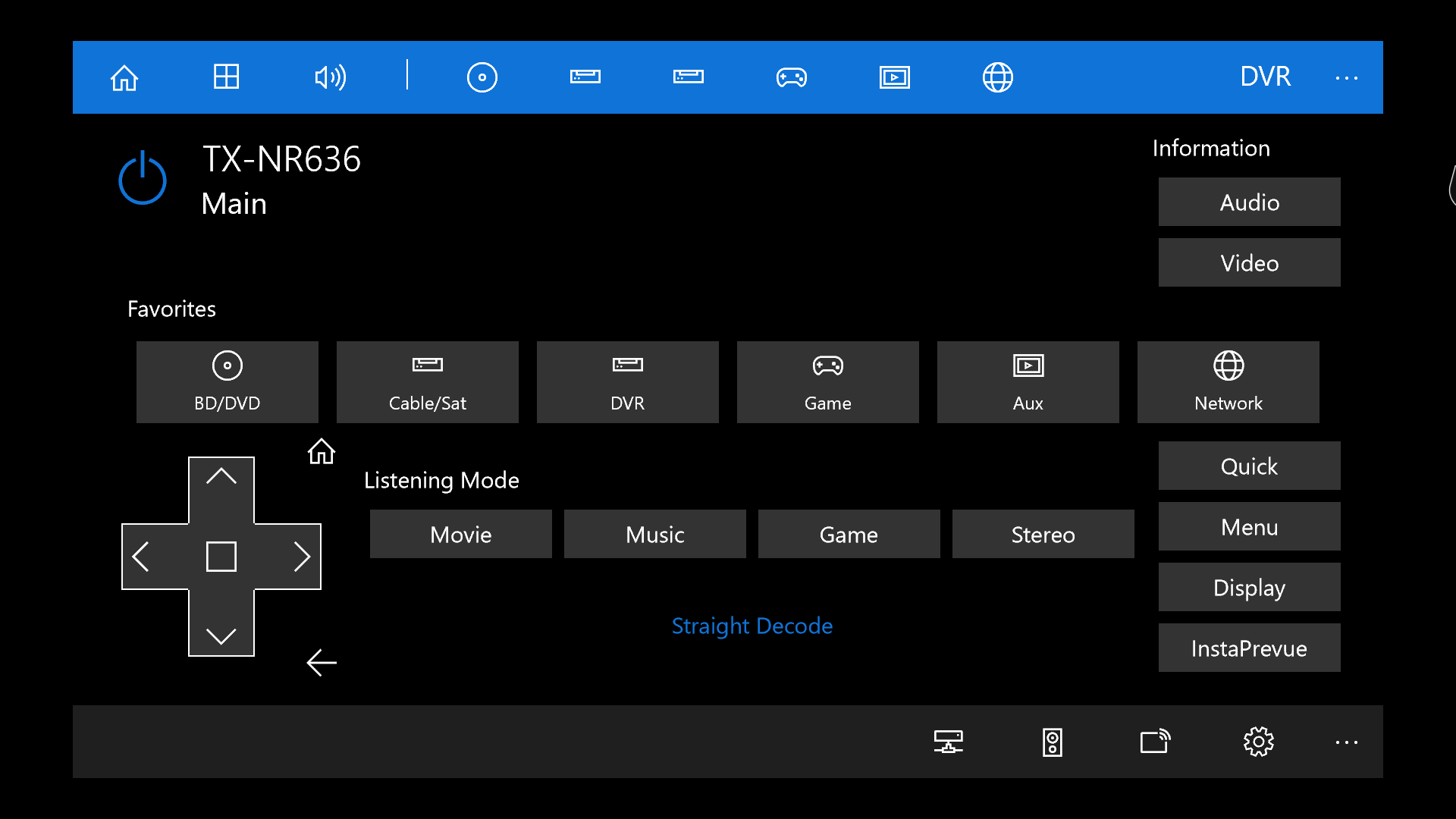Open the settings gear in bottom bar
Screen dimensions: 1456x819
[x=1258, y=742]
